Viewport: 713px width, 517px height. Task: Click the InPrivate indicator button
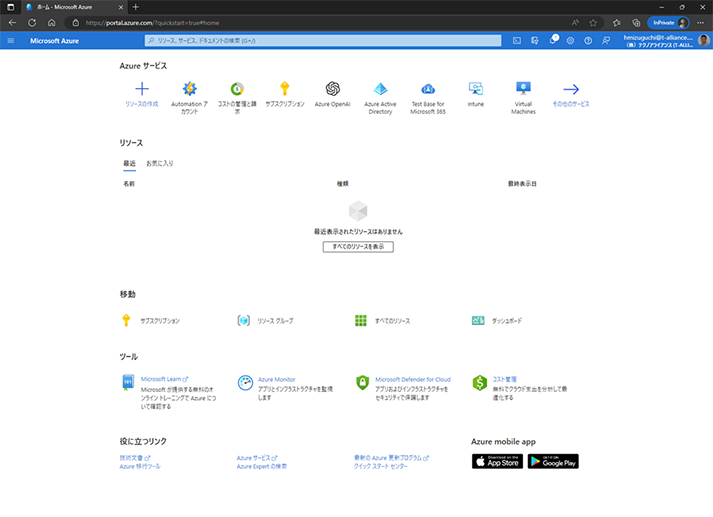[x=668, y=23]
